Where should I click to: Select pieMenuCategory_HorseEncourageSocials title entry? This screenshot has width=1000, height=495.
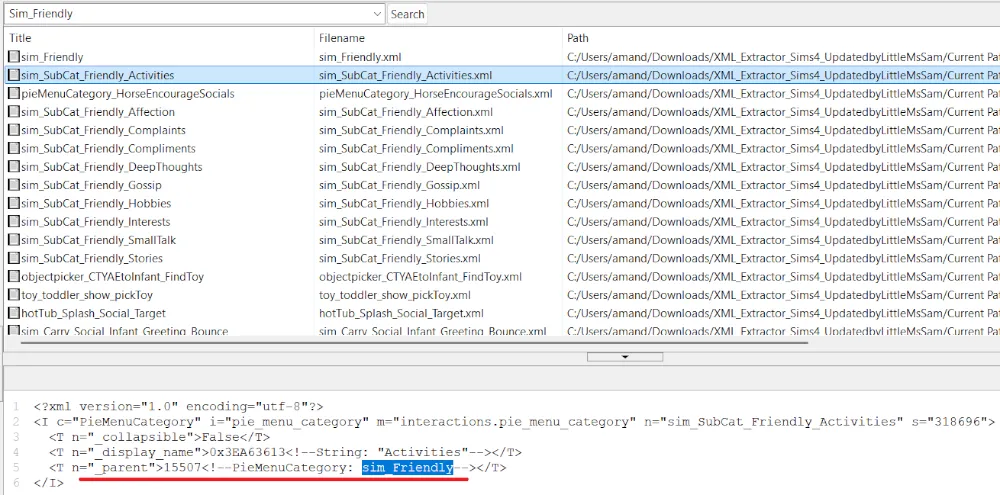[x=128, y=94]
